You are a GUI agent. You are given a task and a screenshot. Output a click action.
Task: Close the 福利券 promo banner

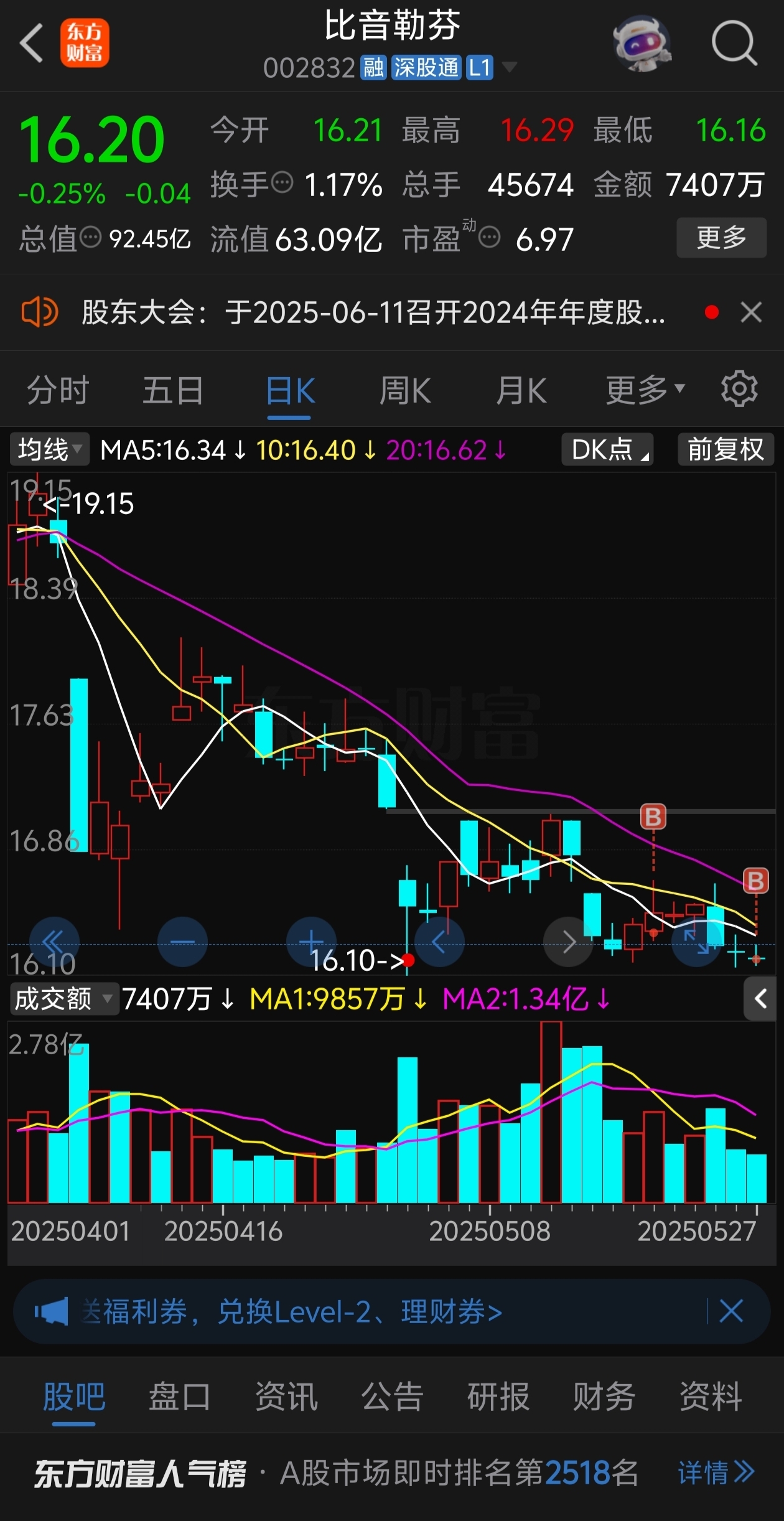731,1311
